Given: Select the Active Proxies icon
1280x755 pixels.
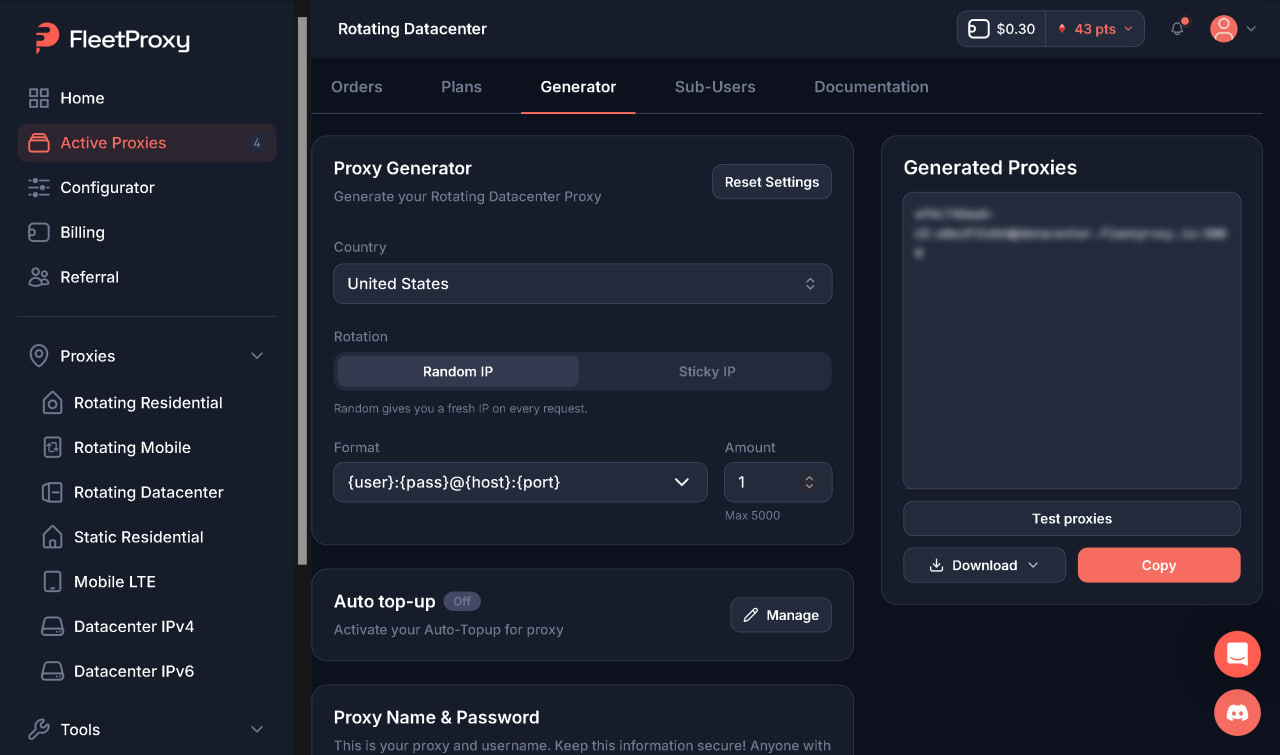Looking at the screenshot, I should [39, 143].
